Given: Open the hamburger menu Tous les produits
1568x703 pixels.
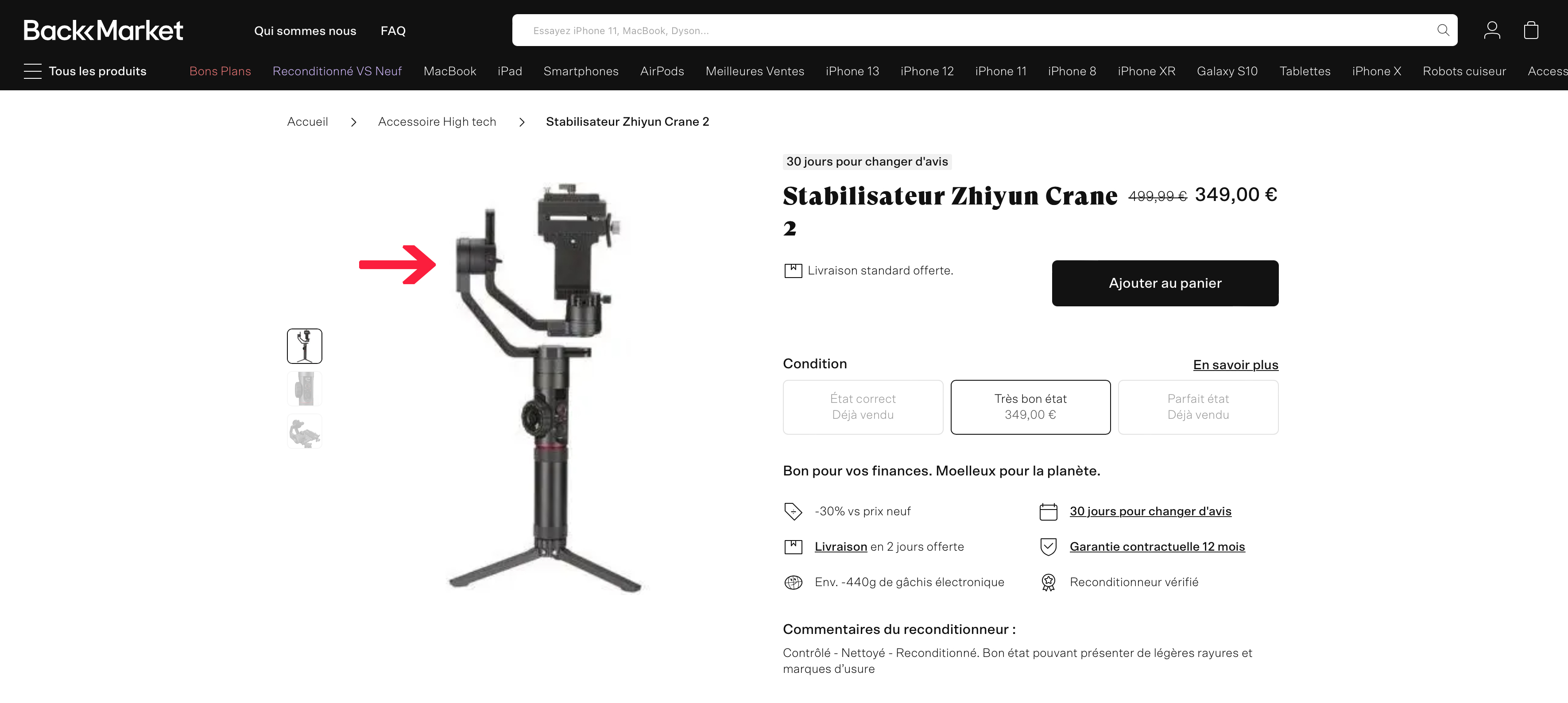Looking at the screenshot, I should click(x=85, y=71).
